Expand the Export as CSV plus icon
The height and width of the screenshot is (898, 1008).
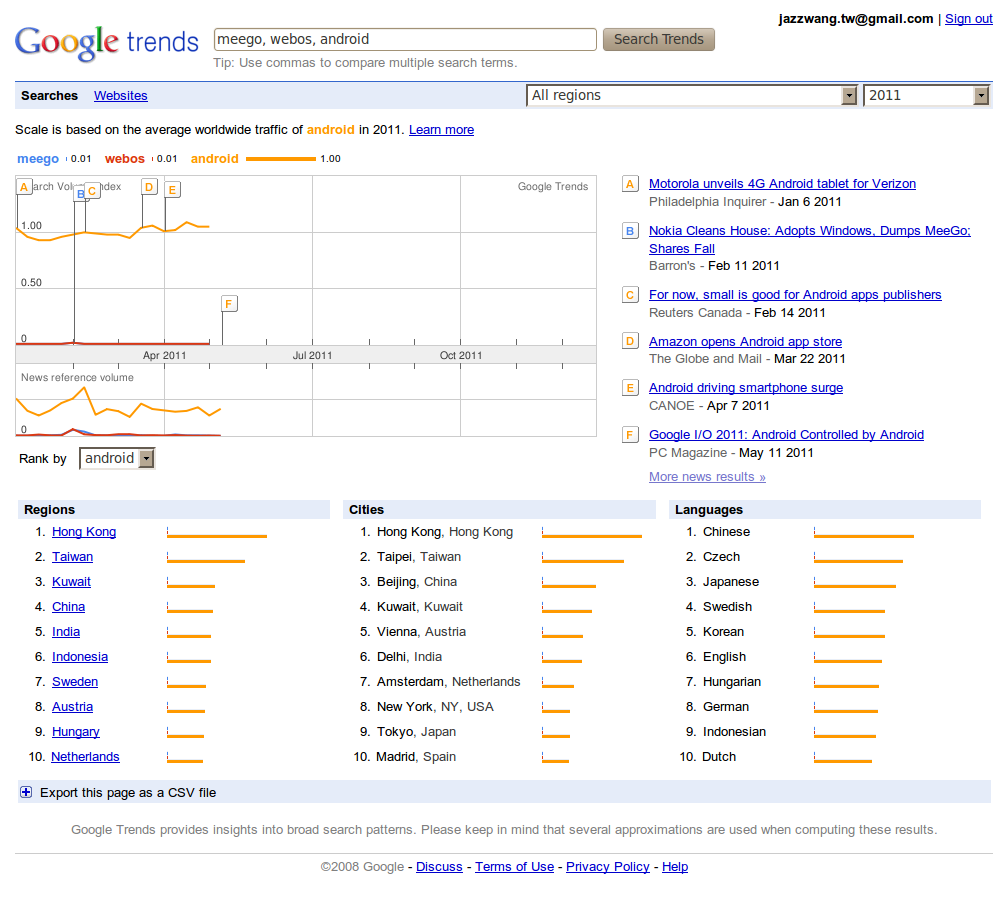tap(26, 792)
